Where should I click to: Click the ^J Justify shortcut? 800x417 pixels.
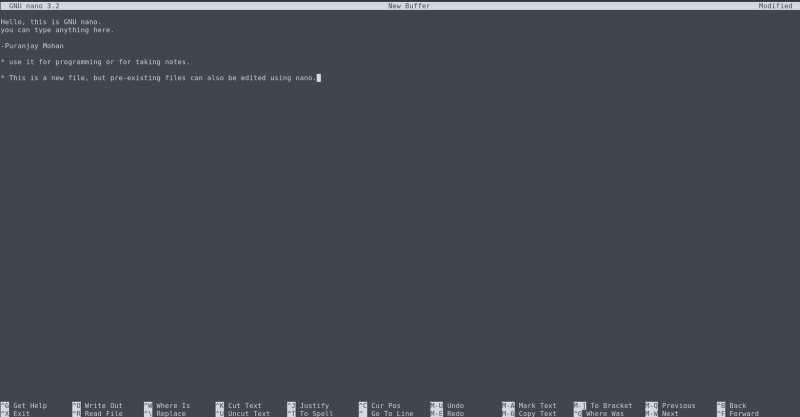click(x=307, y=405)
